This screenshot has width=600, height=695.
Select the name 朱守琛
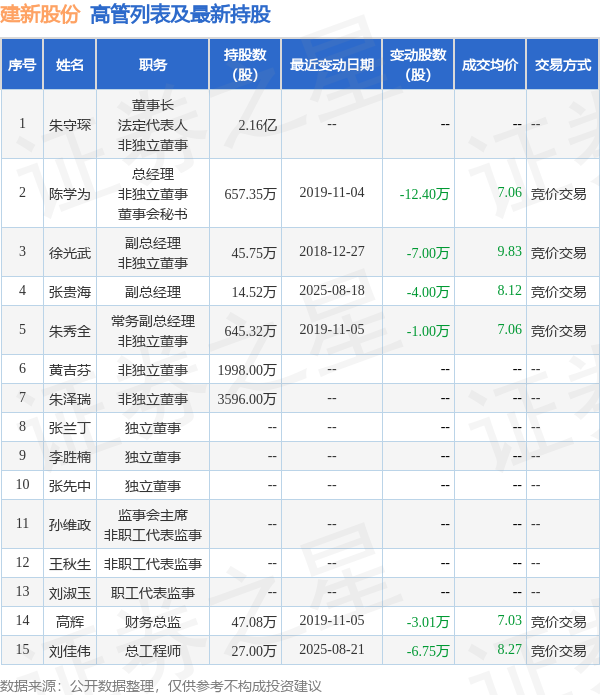coord(70,125)
